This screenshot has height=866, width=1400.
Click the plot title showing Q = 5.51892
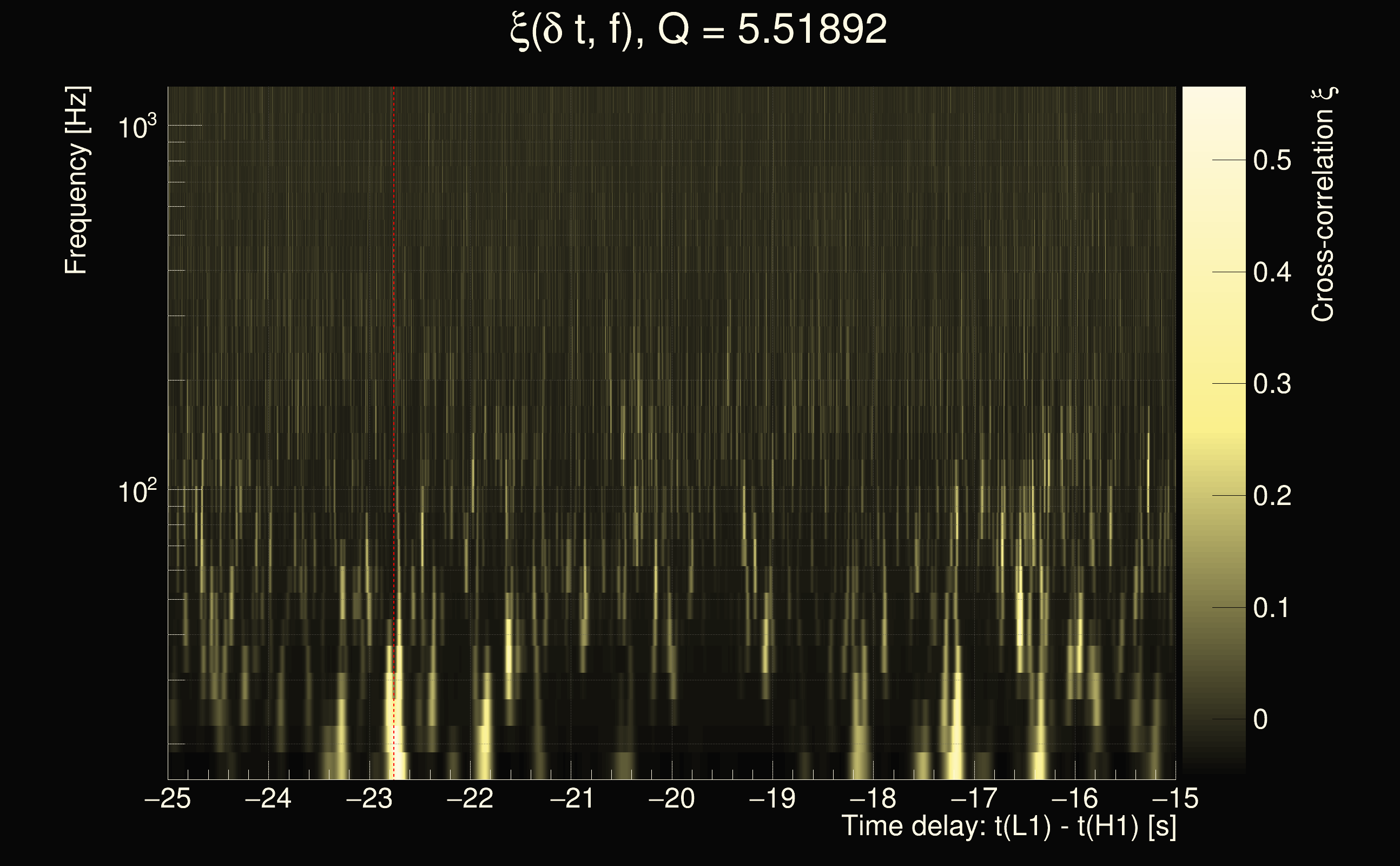click(x=698, y=30)
